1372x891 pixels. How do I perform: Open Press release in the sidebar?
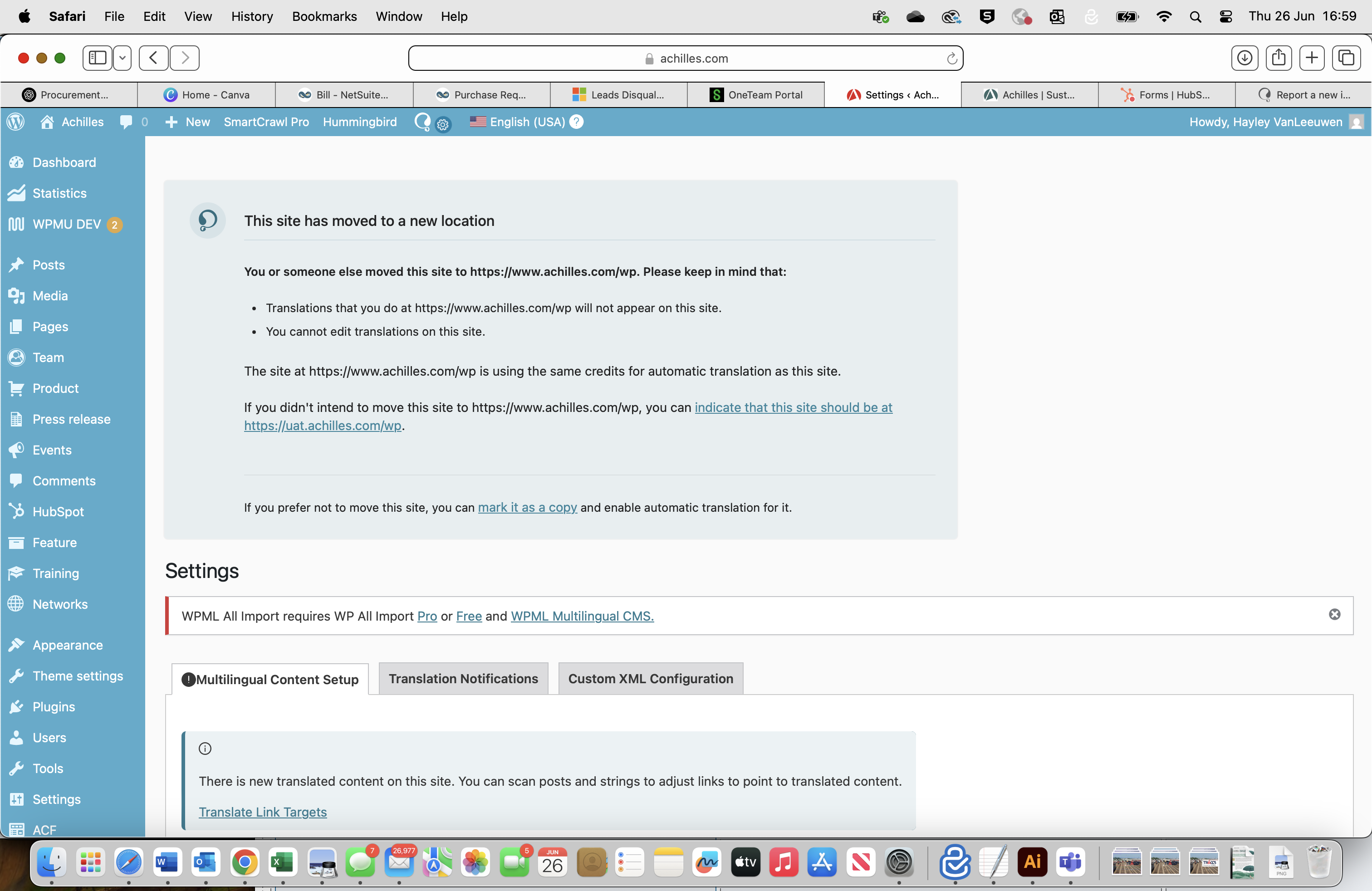[73, 419]
